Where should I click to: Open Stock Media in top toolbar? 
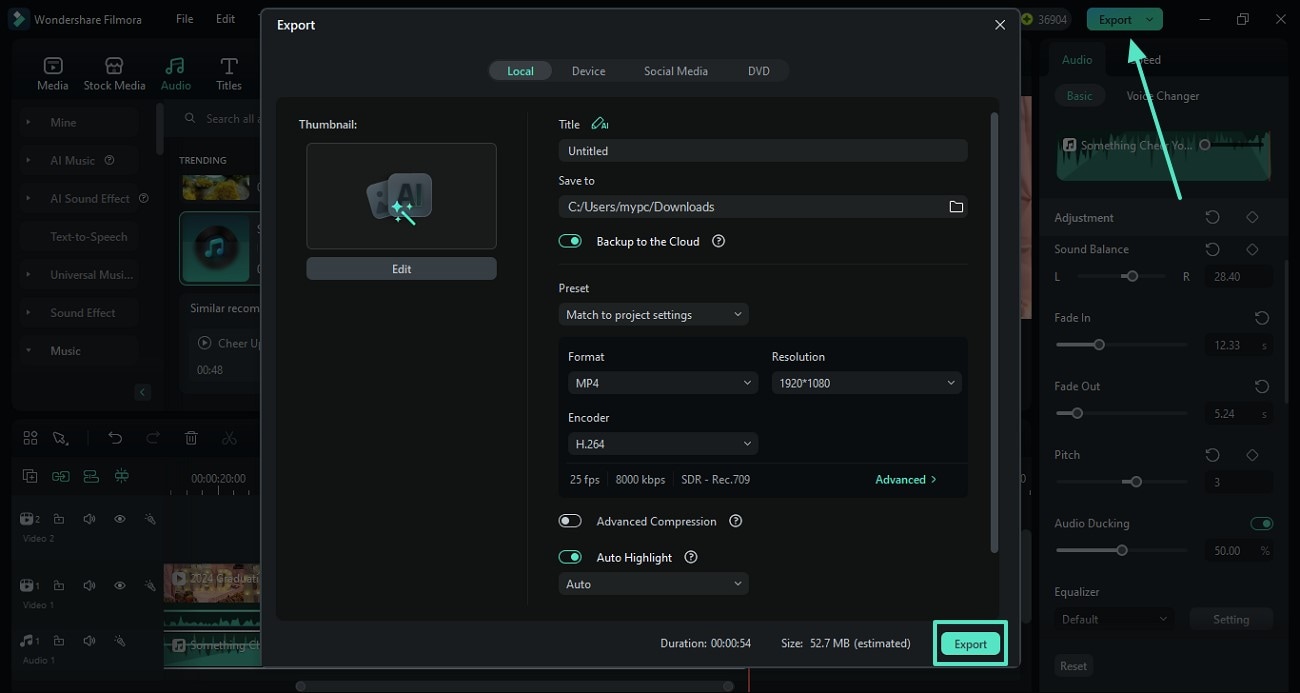114,74
